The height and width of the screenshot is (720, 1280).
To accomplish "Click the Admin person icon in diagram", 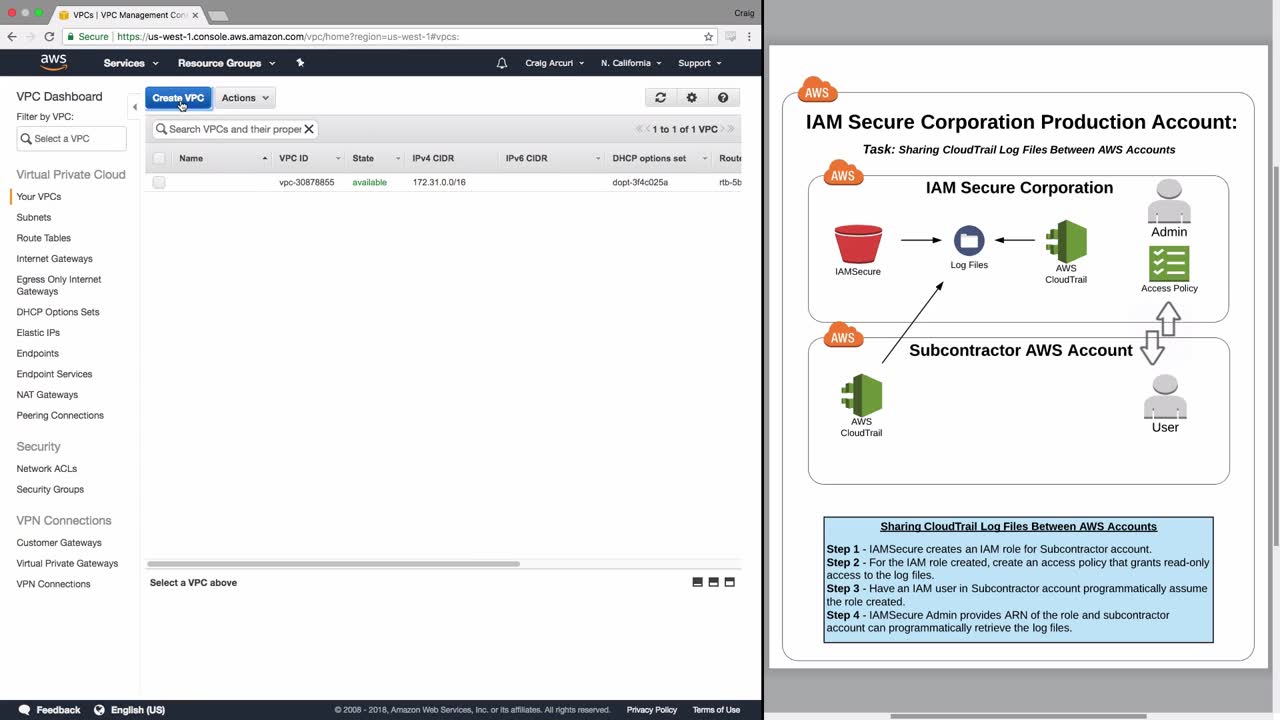I will coord(1169,202).
